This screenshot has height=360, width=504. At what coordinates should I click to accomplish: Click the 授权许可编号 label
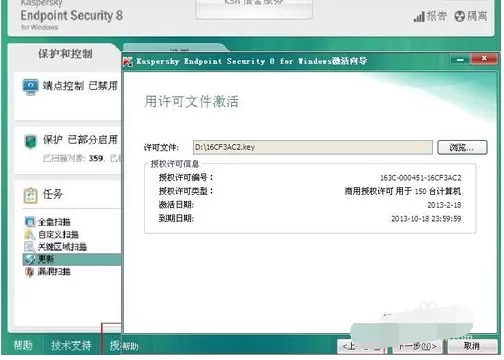point(186,177)
